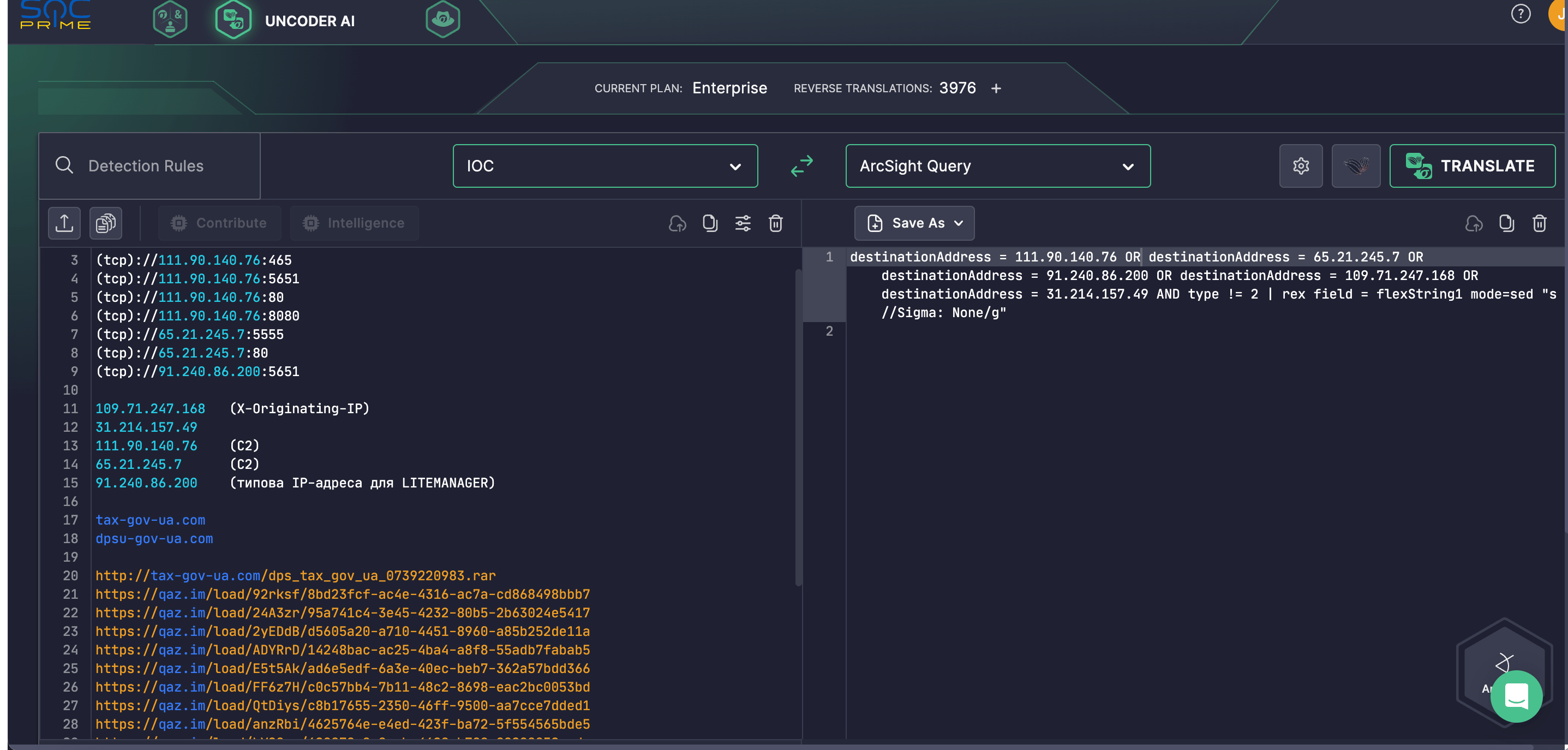The image size is (1568, 750).
Task: Open the ArcSight Query target dropdown
Action: pos(998,165)
